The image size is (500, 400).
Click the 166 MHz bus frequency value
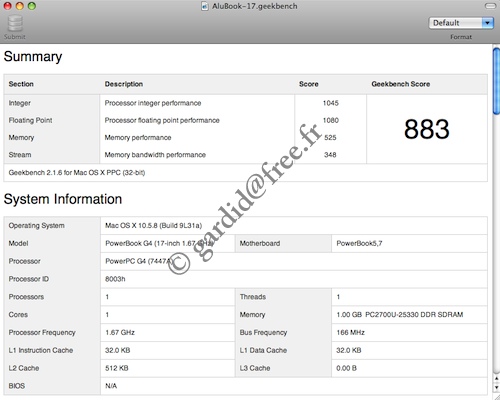[x=351, y=332]
